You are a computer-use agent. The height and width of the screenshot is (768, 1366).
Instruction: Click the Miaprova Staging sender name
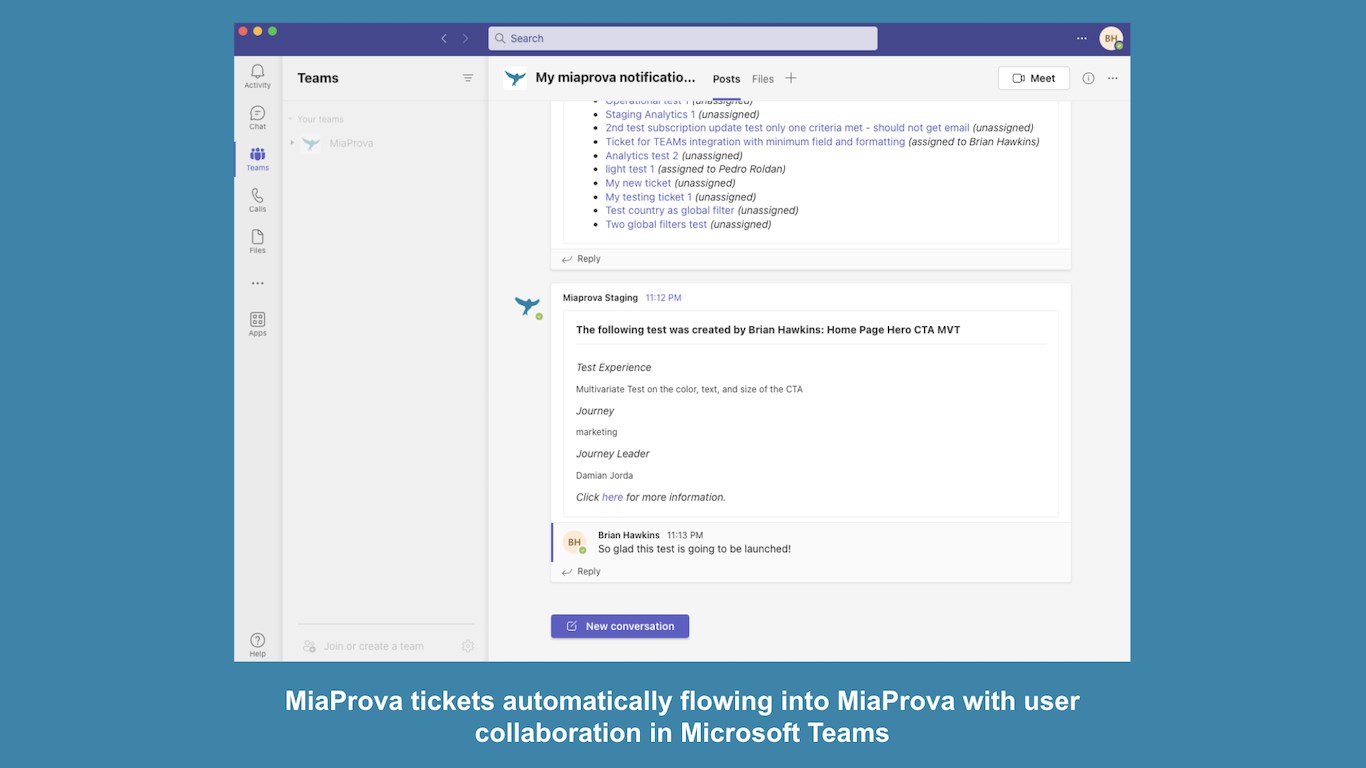600,298
